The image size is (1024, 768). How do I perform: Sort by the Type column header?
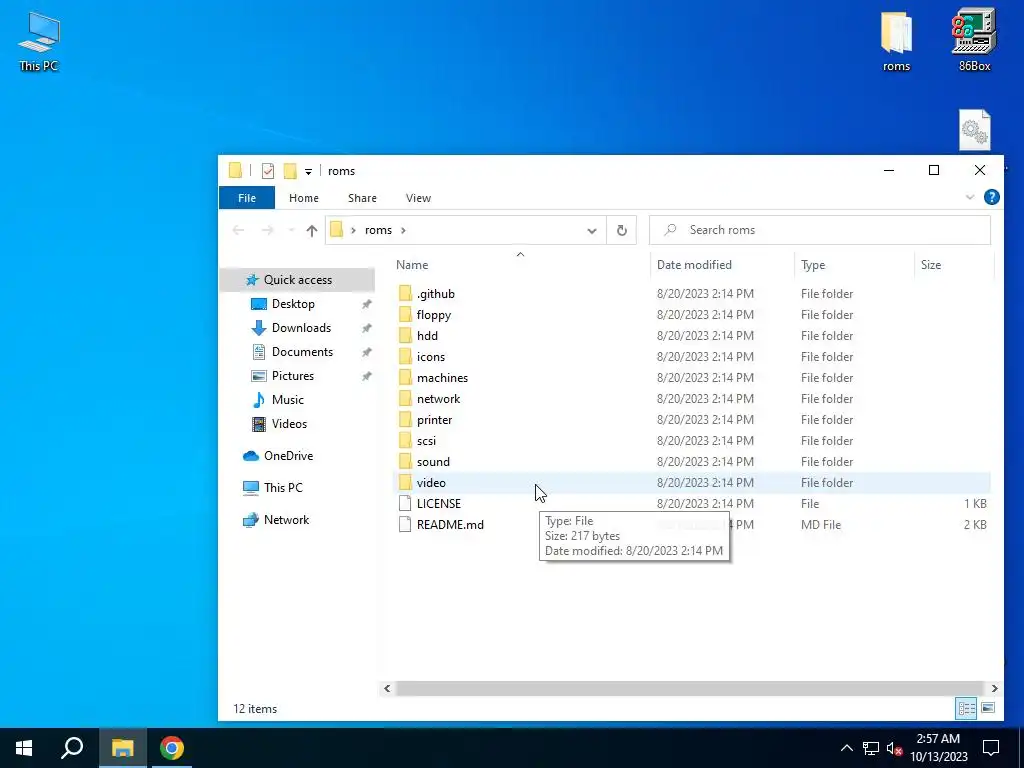854,264
